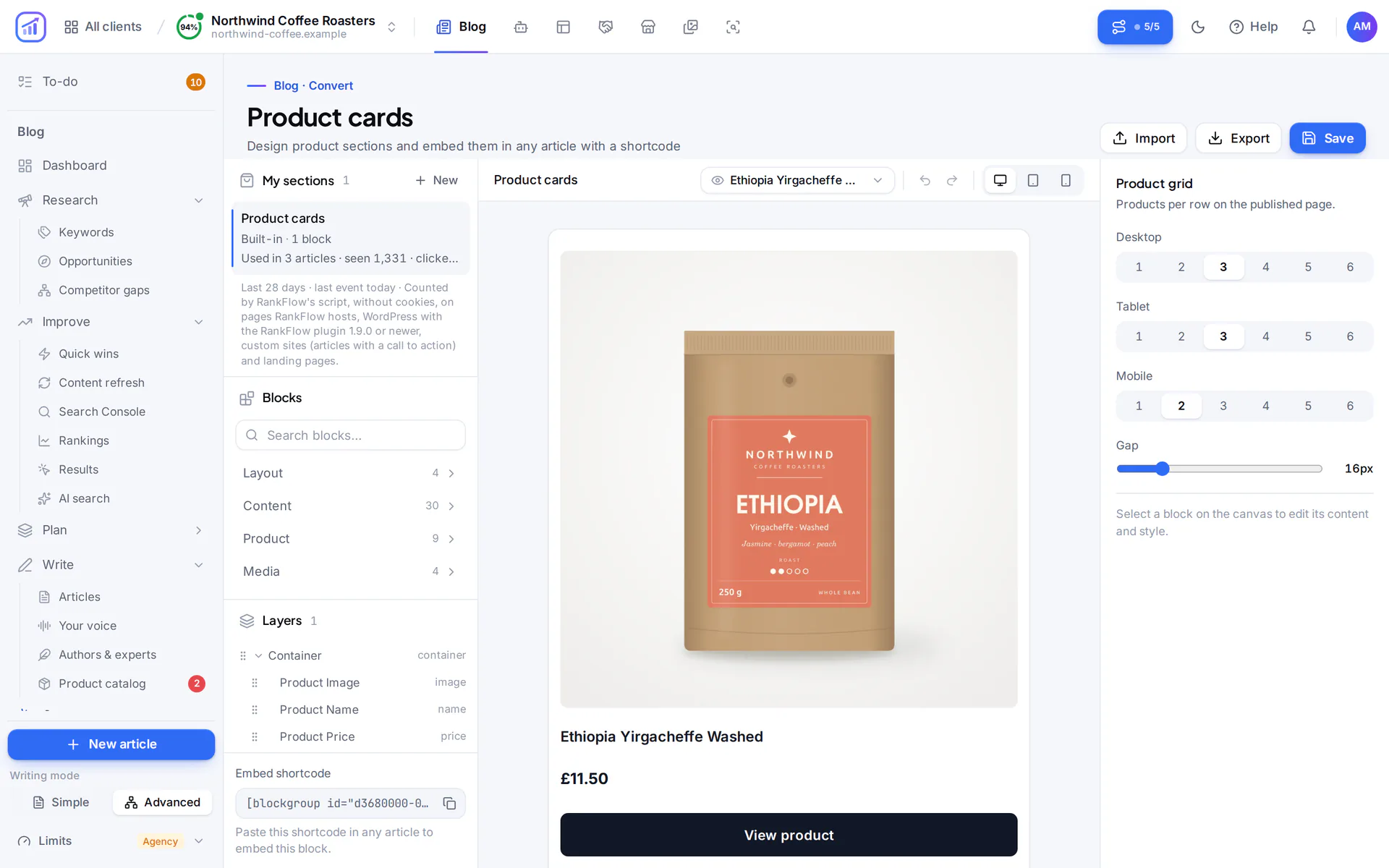Open Product catalog in the sidebar
The height and width of the screenshot is (868, 1389).
tap(102, 684)
